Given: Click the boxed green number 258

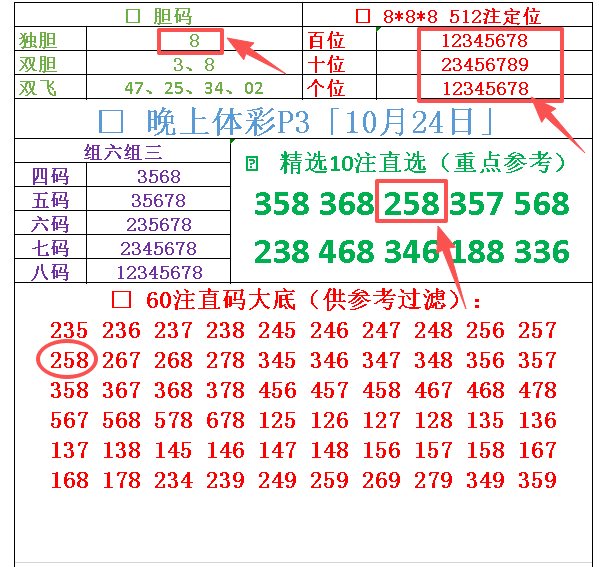Looking at the screenshot, I should (x=412, y=203).
